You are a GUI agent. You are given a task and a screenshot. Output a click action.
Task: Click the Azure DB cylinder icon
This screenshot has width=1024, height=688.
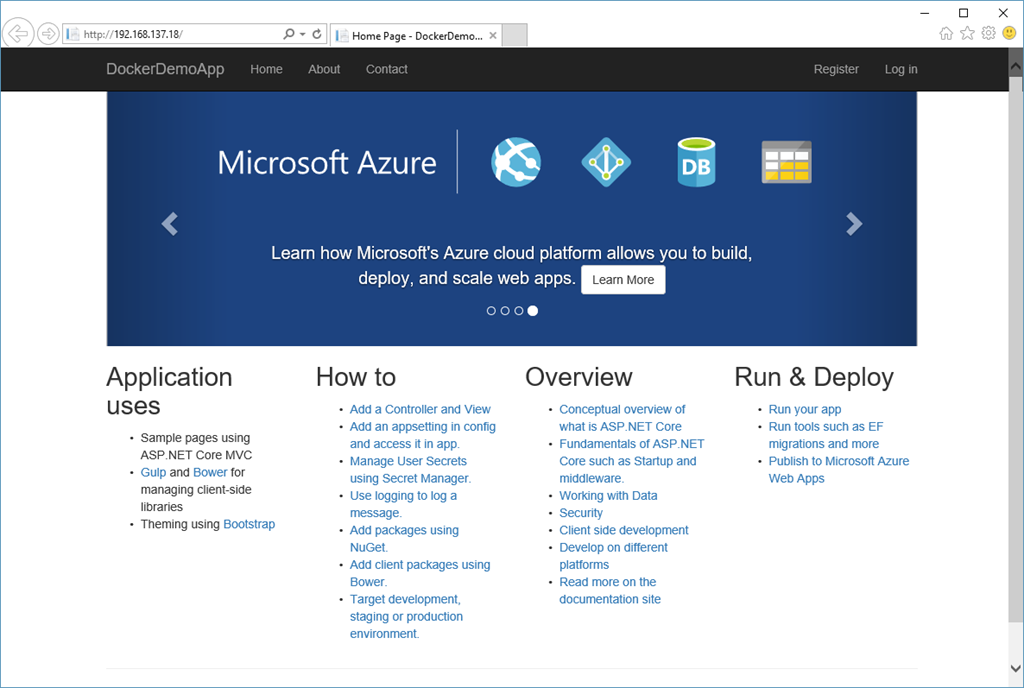[x=696, y=162]
